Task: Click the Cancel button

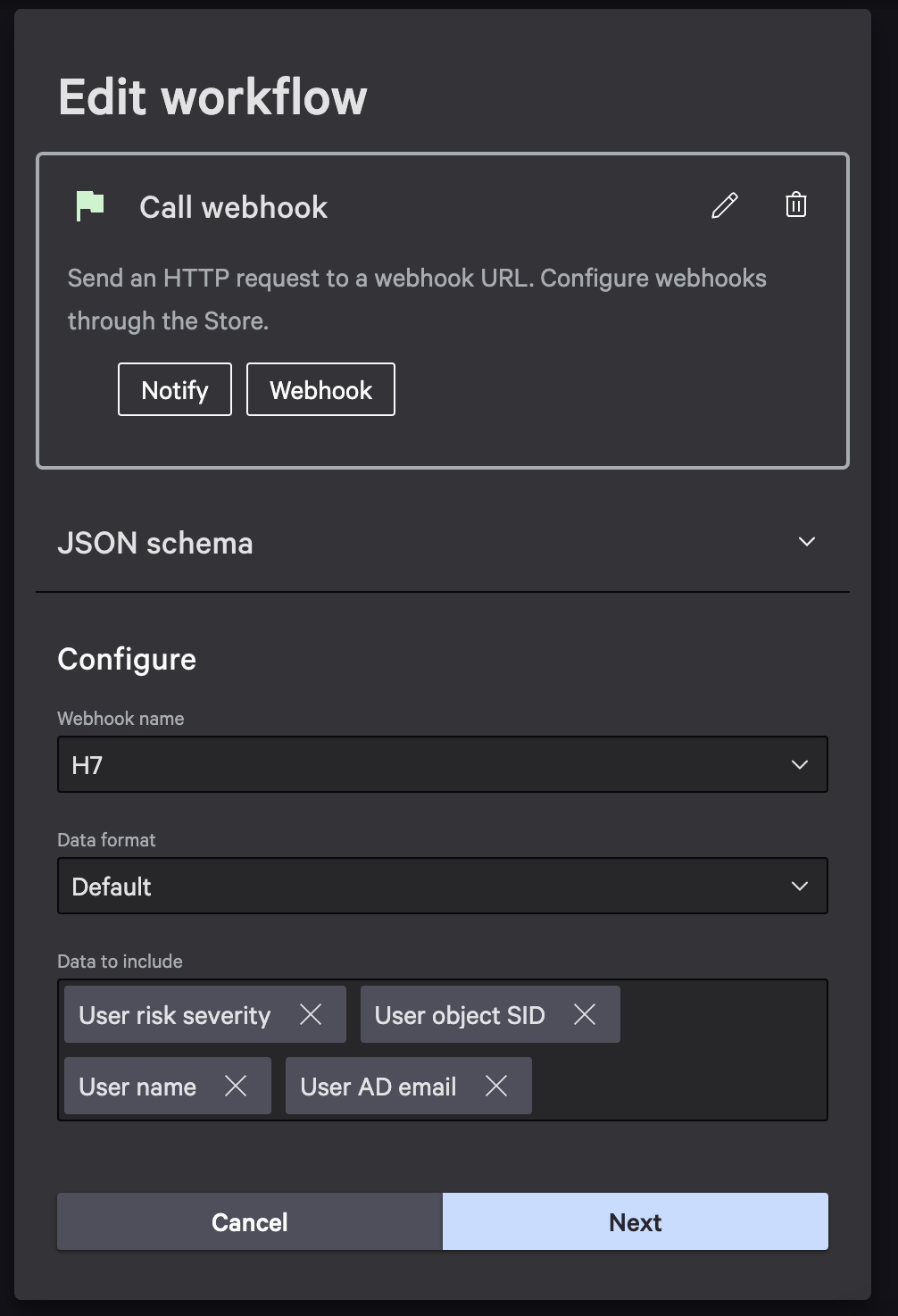Action: 248,1221
